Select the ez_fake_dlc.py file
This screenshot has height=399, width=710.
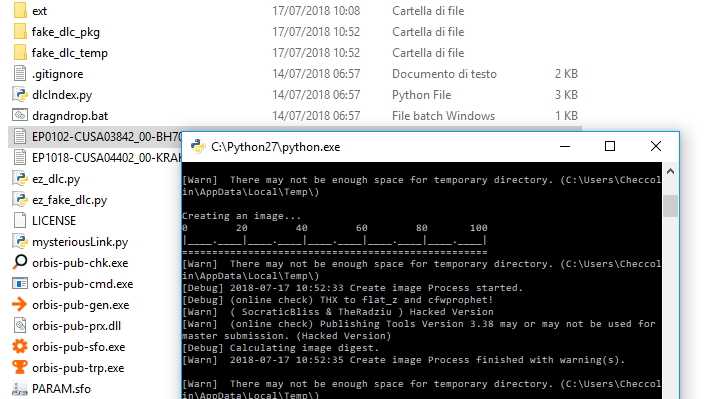pos(69,200)
